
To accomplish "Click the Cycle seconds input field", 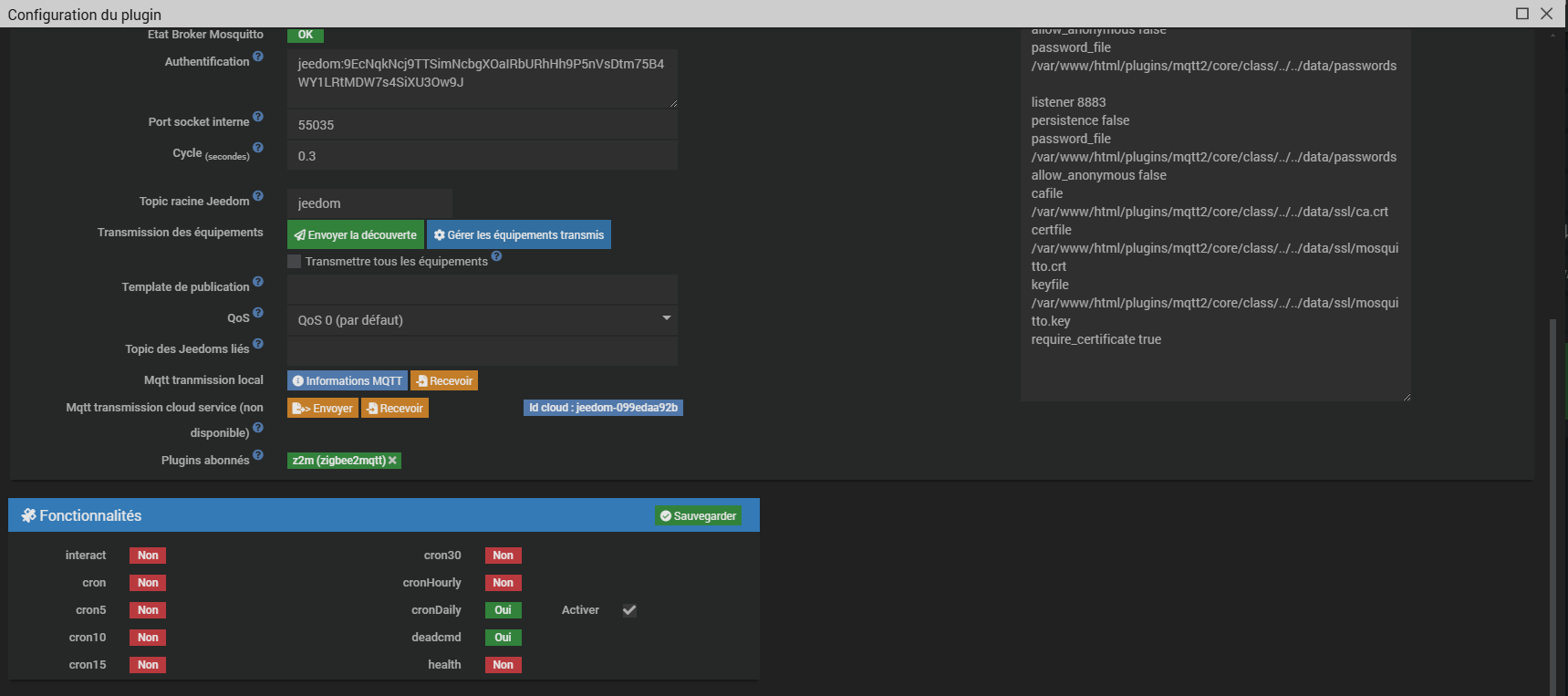I will (x=482, y=156).
